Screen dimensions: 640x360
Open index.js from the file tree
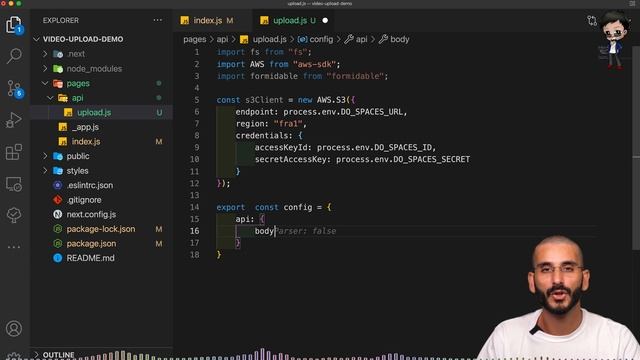(86, 142)
